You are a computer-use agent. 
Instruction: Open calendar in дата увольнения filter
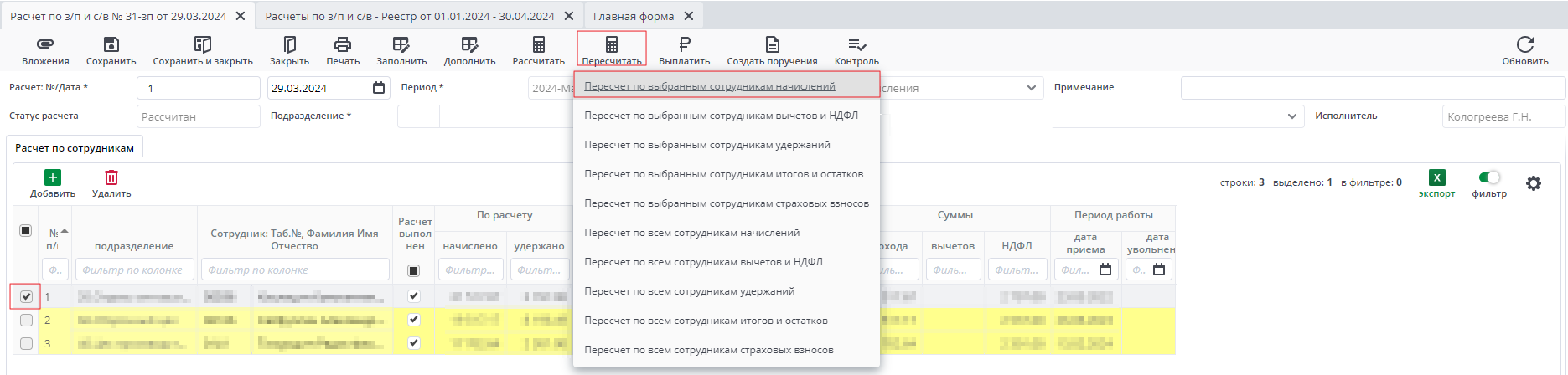[1159, 270]
